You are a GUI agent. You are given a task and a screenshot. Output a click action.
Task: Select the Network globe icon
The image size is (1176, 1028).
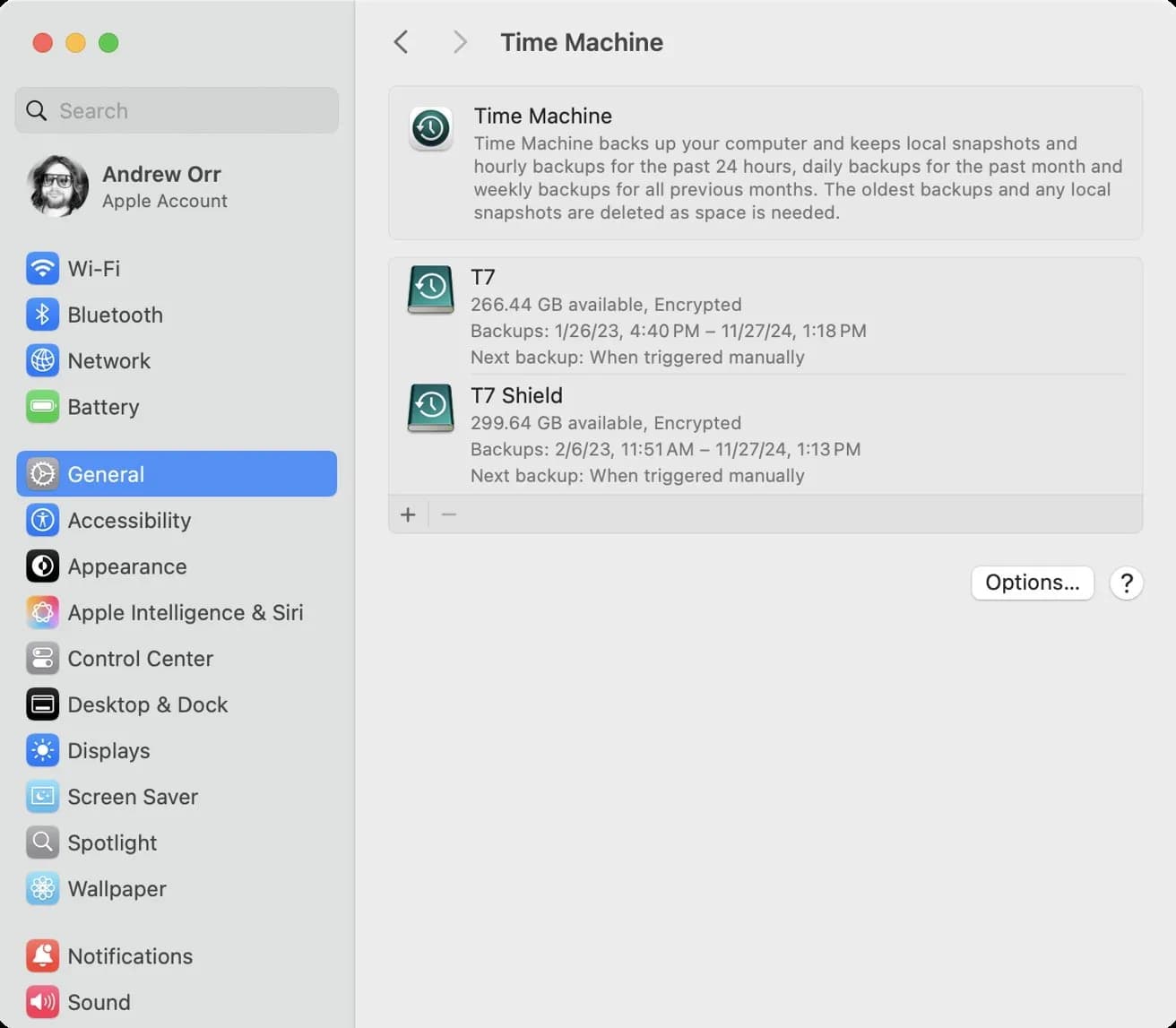point(42,360)
